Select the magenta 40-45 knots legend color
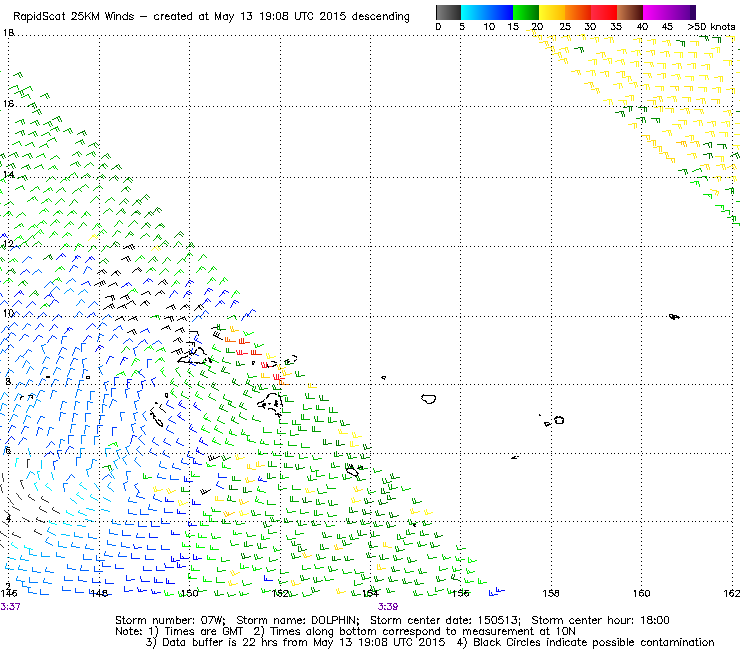 [x=656, y=12]
